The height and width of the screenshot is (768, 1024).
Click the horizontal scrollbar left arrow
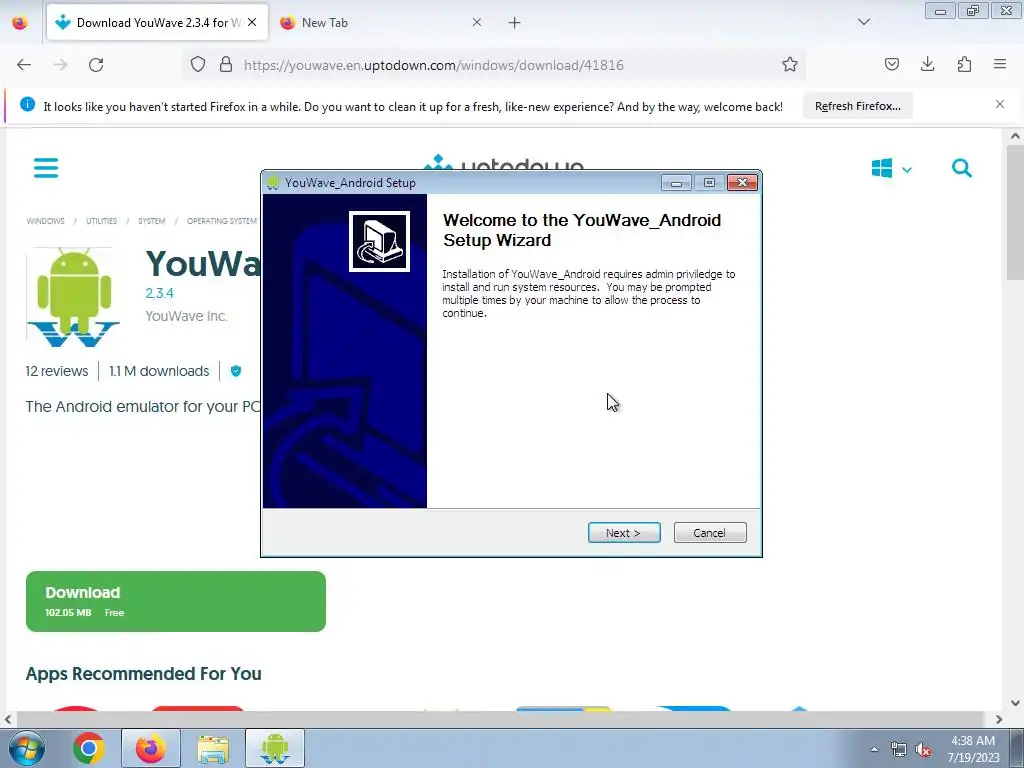tap(8, 719)
